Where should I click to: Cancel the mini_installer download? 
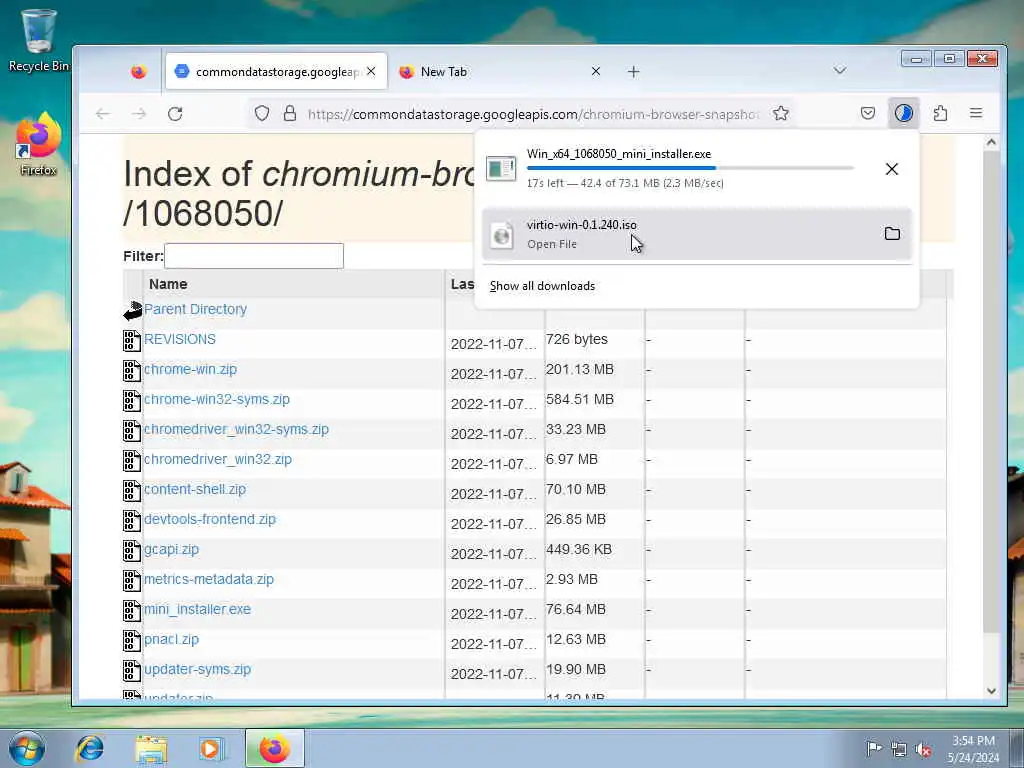tap(891, 169)
